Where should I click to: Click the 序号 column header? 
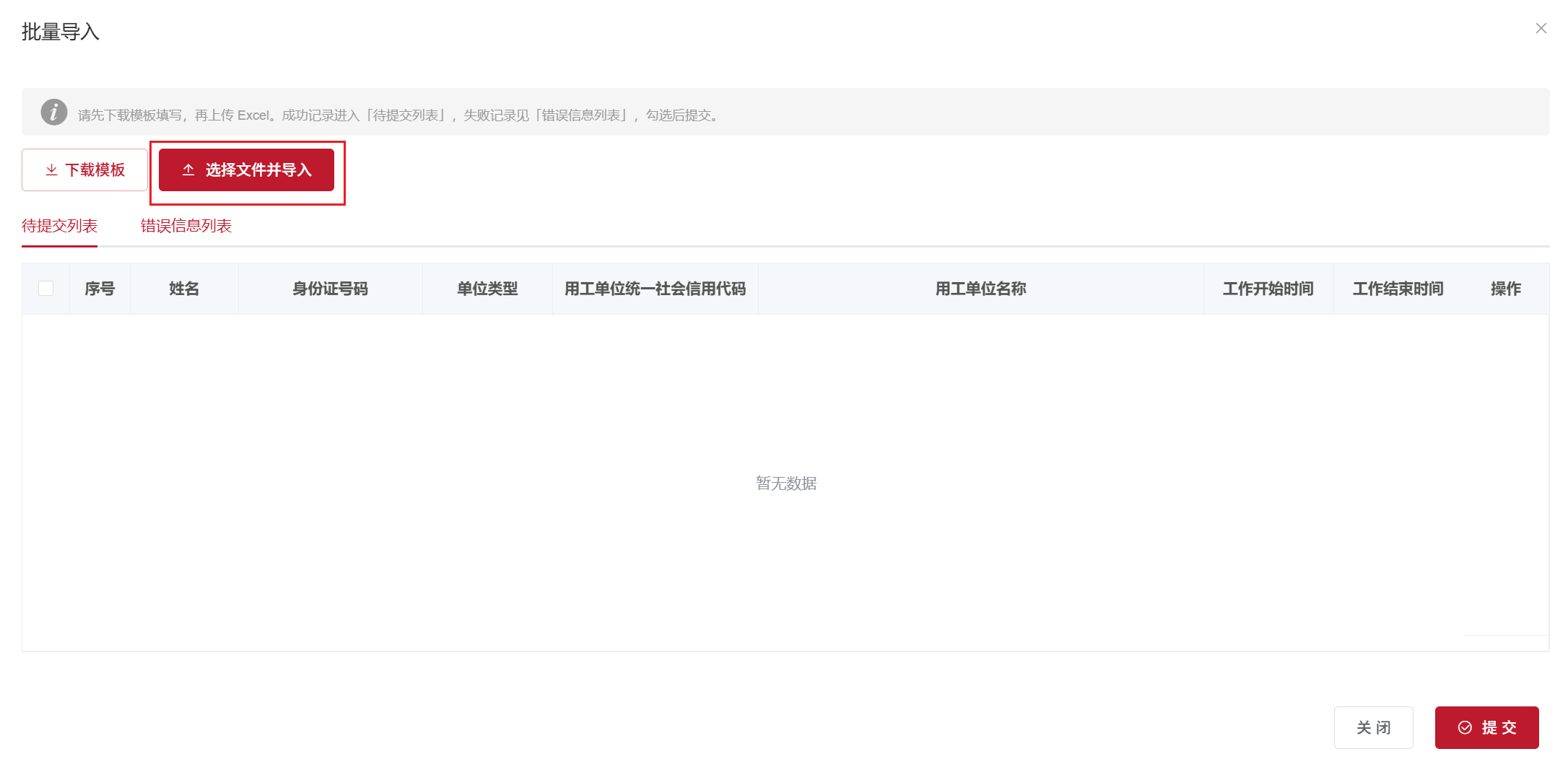(100, 289)
